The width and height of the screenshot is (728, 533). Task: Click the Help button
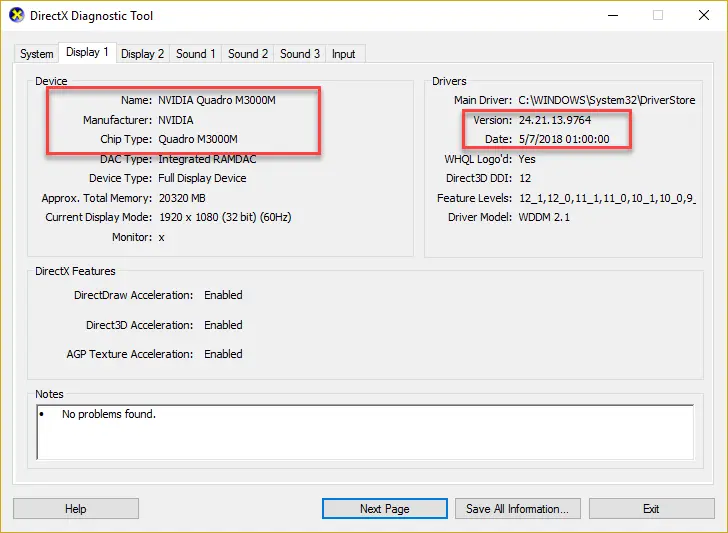click(x=76, y=509)
